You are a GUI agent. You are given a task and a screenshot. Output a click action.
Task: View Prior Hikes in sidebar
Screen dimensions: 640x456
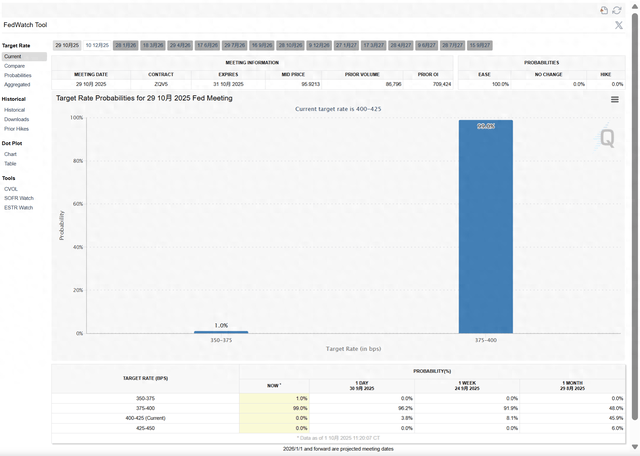coord(16,128)
